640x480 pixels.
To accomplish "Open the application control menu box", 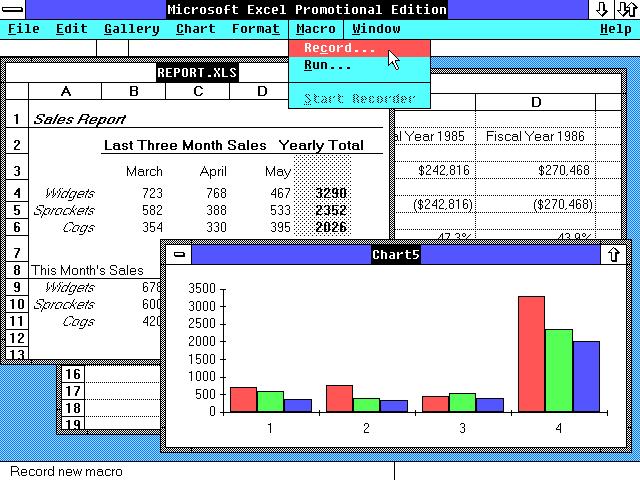I will click(13, 9).
